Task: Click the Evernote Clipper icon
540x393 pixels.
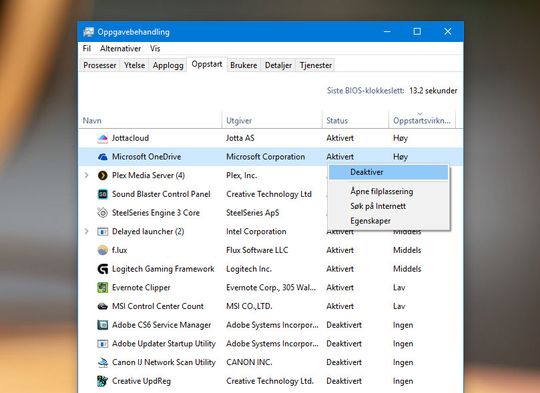Action: click(103, 287)
